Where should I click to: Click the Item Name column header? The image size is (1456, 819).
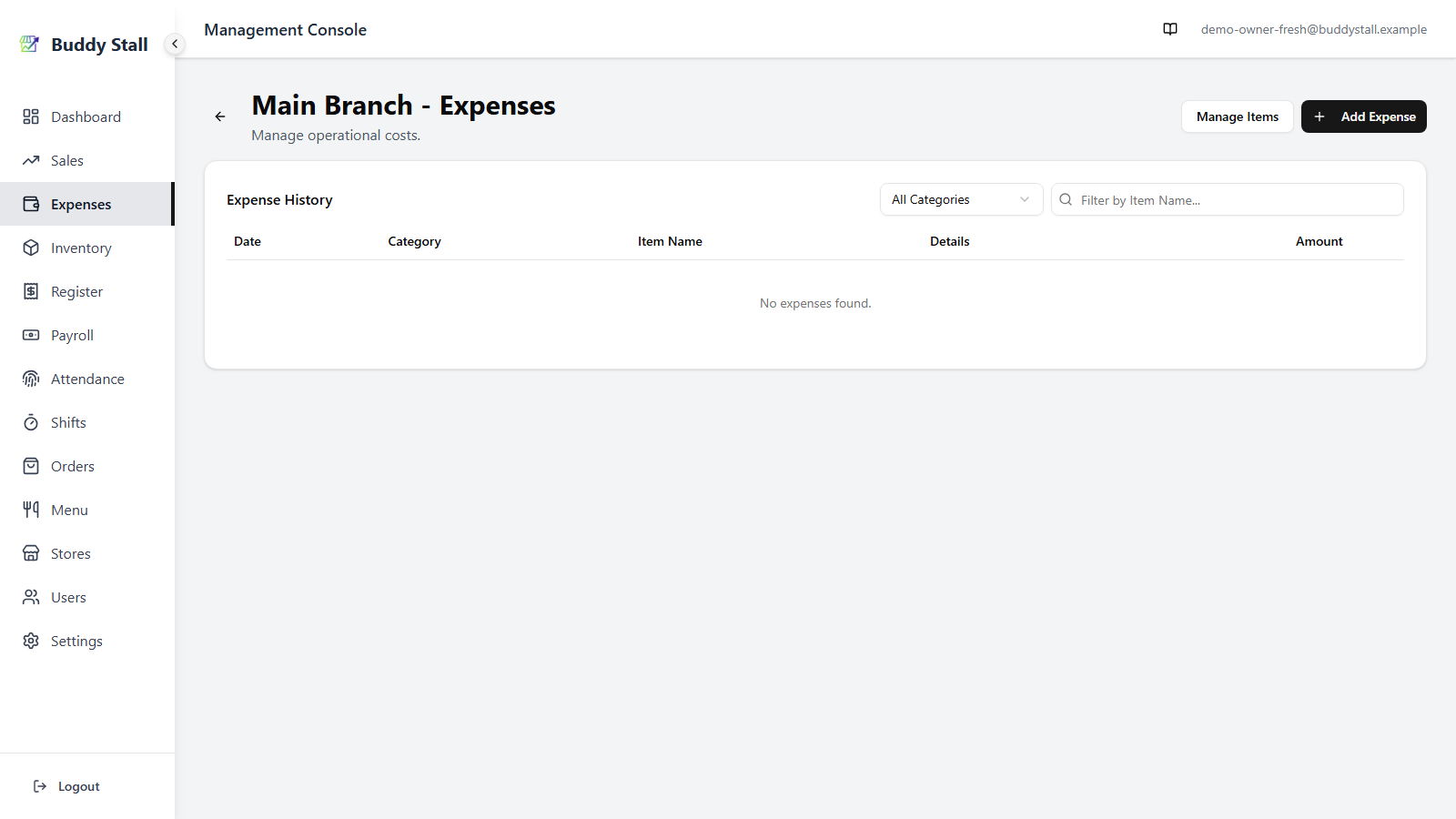click(x=670, y=241)
